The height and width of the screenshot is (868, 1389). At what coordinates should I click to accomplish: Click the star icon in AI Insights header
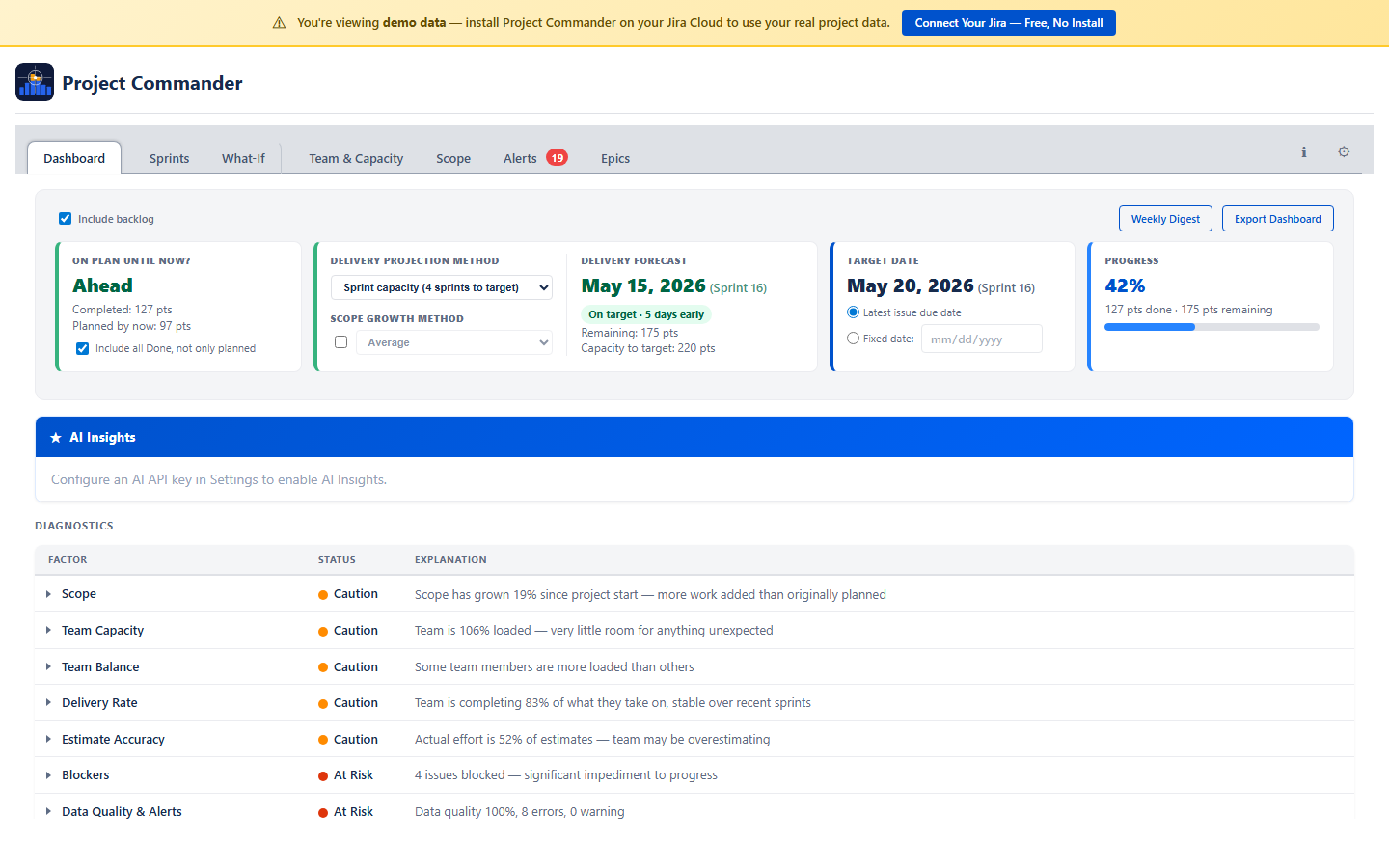(56, 436)
